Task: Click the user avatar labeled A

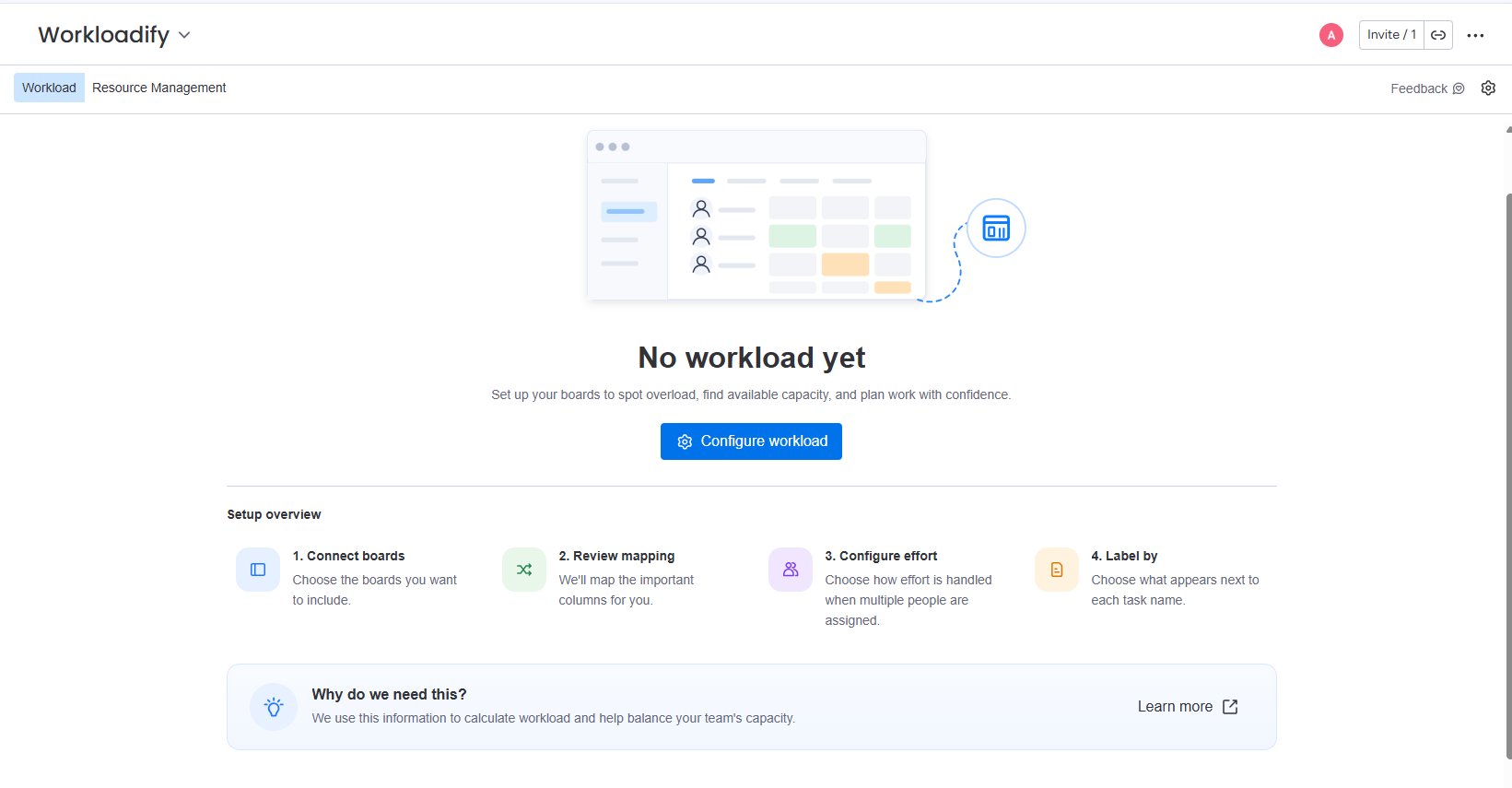Action: (1330, 35)
